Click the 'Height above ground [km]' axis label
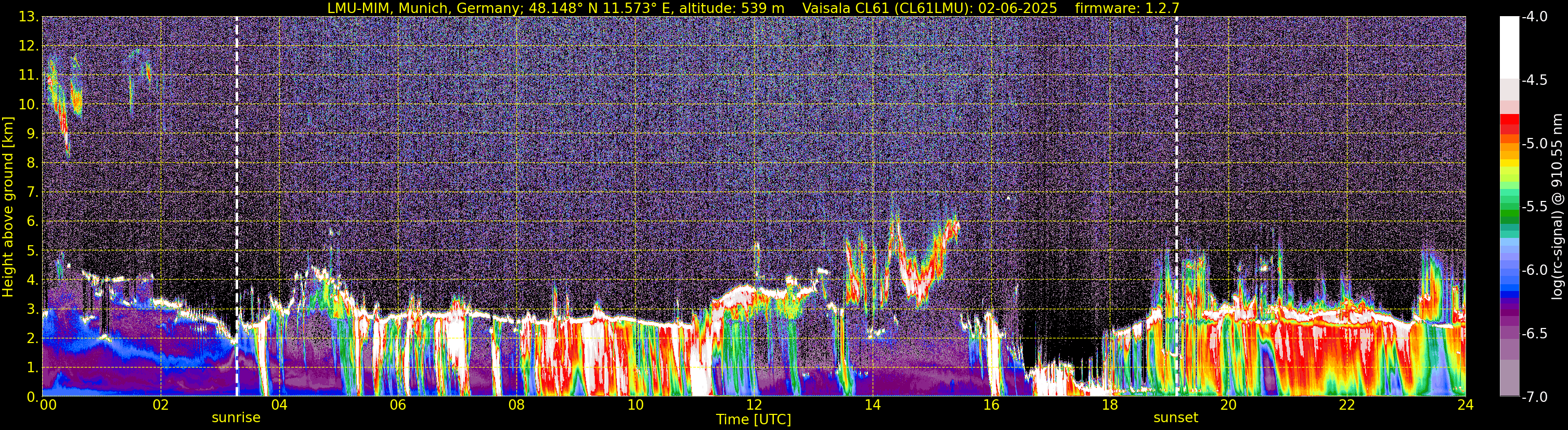Image resolution: width=1568 pixels, height=430 pixels. point(8,207)
